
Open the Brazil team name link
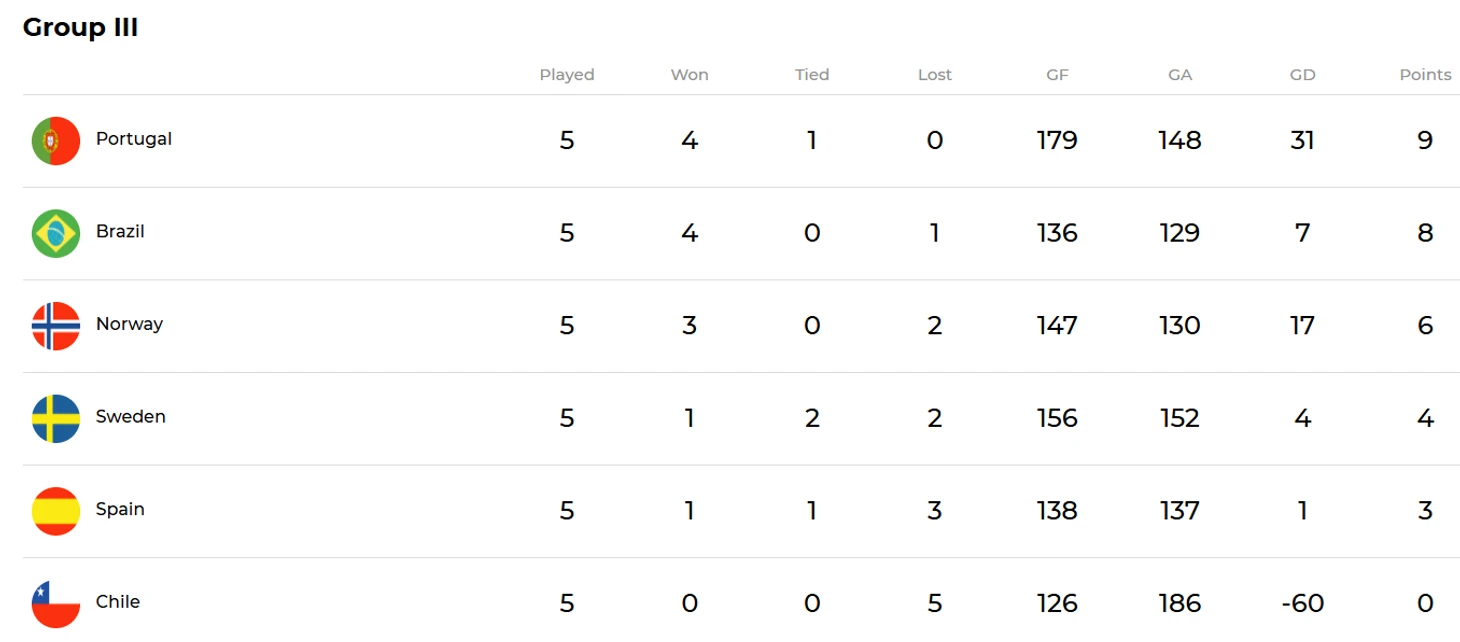tap(120, 231)
